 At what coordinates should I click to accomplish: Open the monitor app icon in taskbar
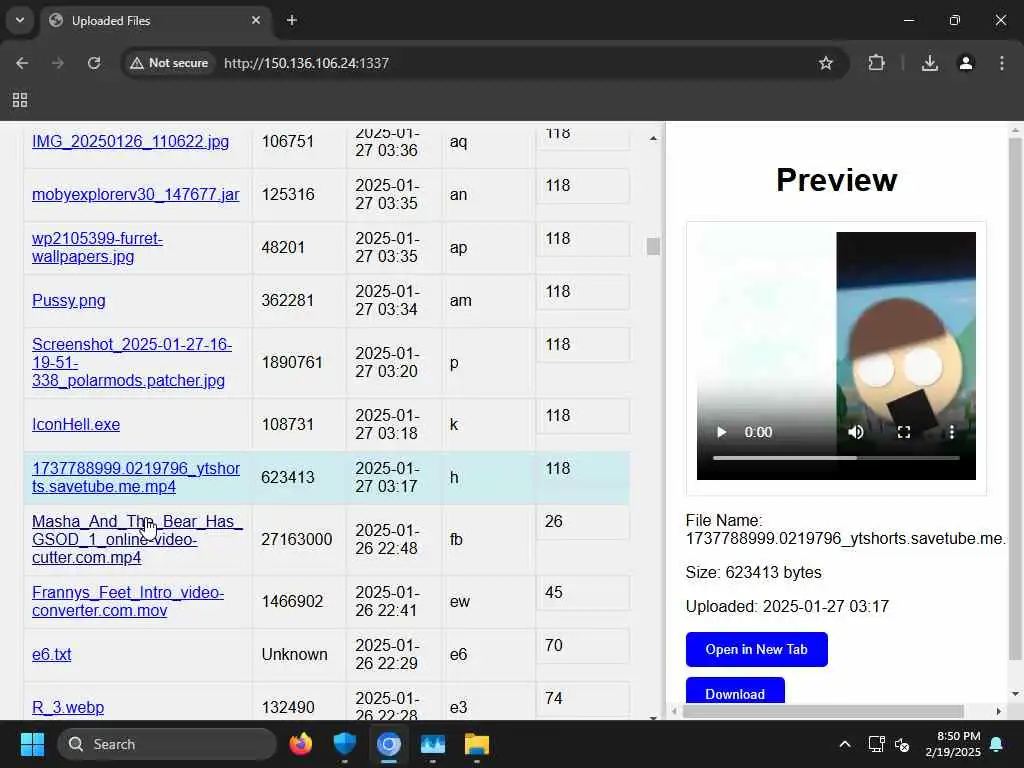[x=432, y=744]
